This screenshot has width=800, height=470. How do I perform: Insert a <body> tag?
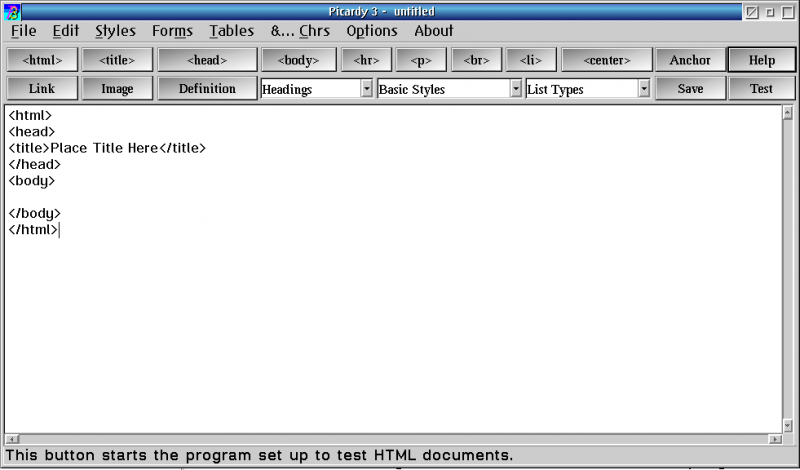pyautogui.click(x=298, y=60)
